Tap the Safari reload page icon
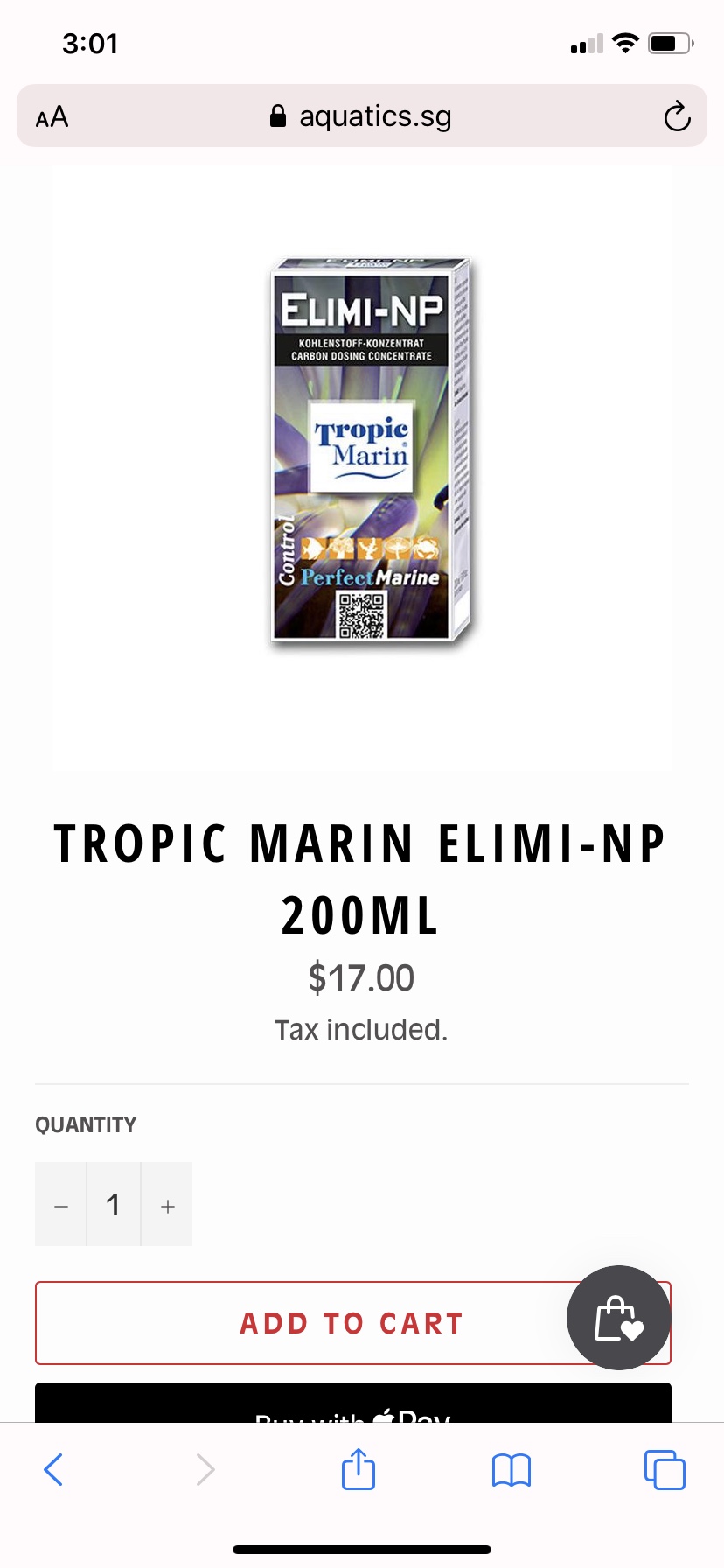 point(677,116)
